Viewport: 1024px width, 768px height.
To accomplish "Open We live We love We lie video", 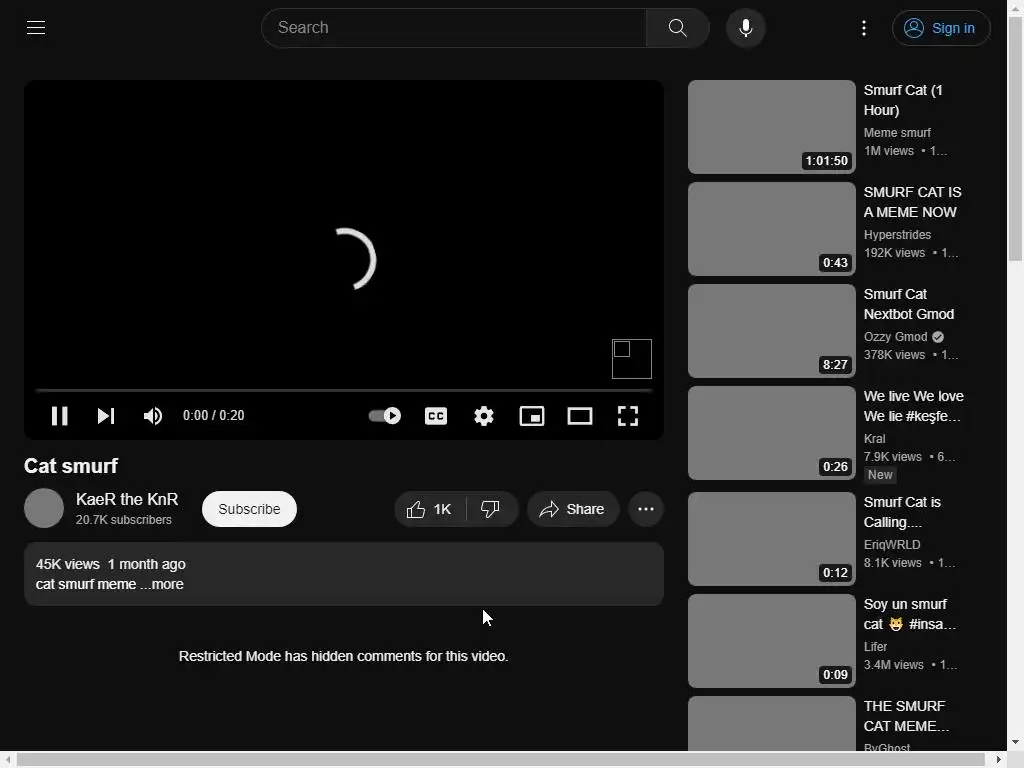I will pos(914,406).
